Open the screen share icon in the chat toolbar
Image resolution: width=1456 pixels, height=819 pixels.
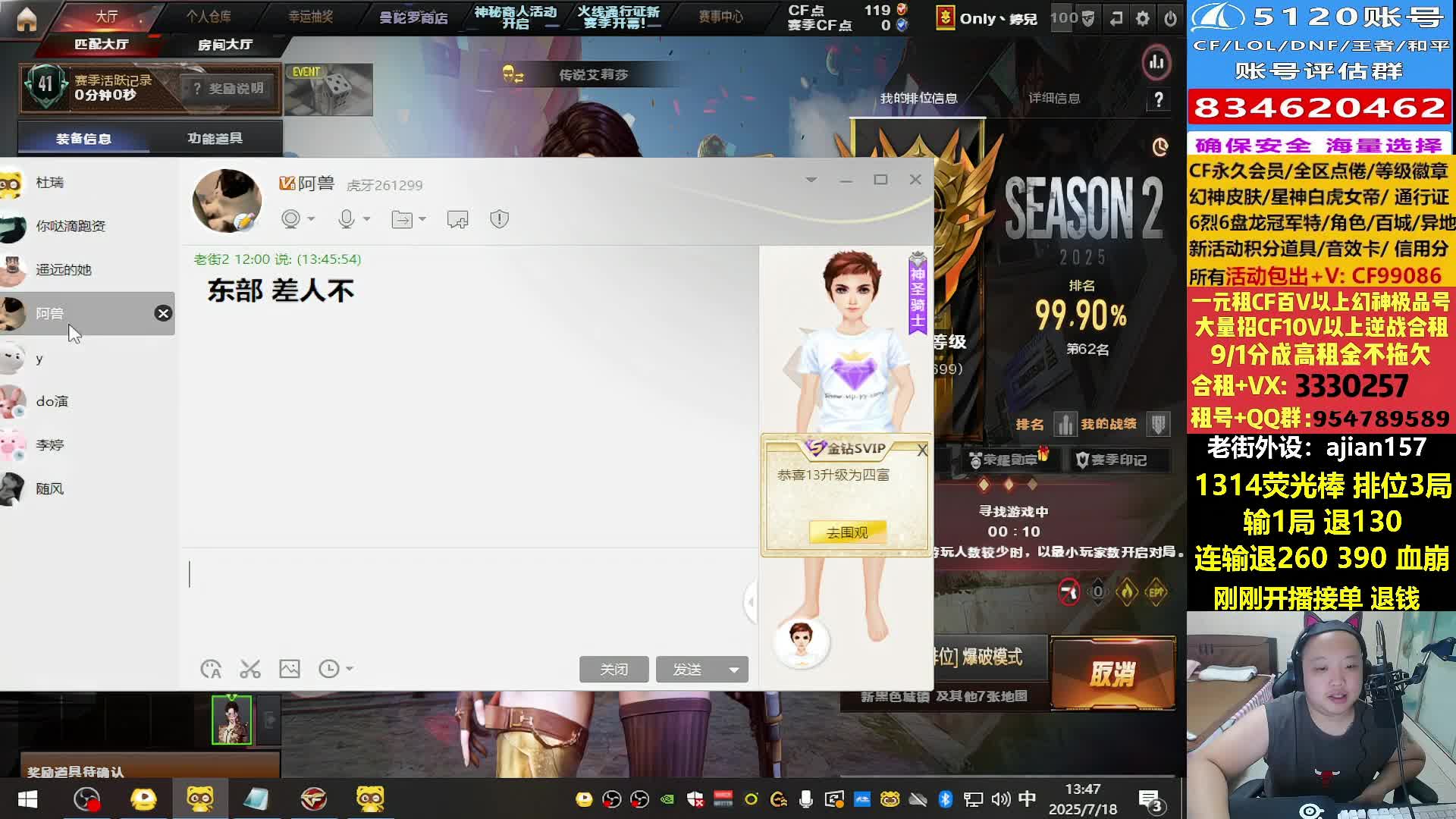pyautogui.click(x=457, y=219)
